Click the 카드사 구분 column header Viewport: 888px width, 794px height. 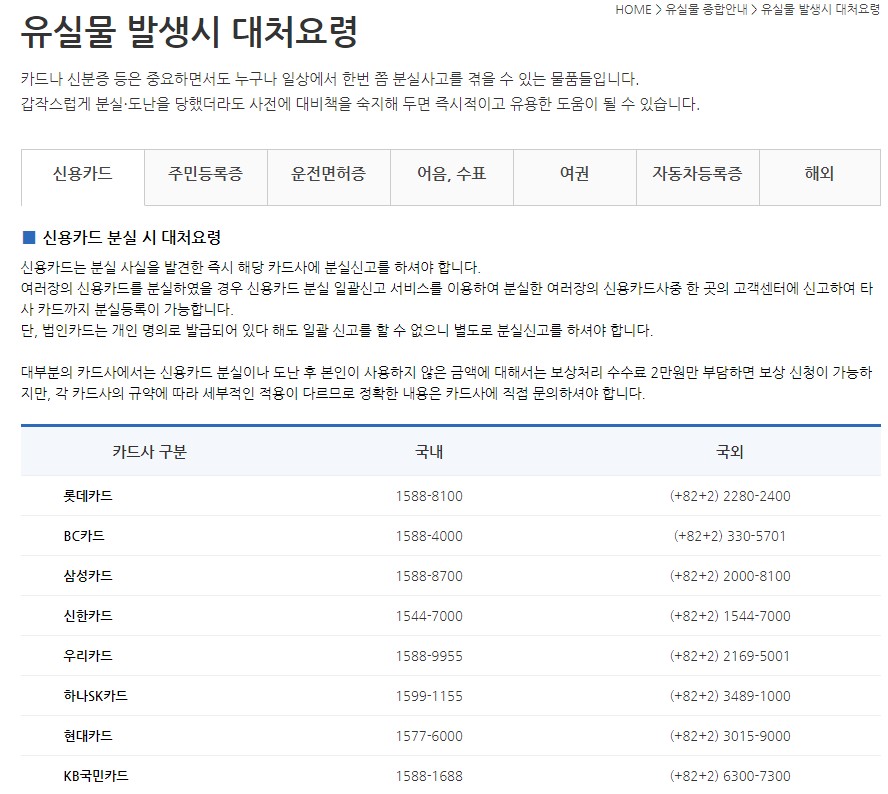coord(150,451)
